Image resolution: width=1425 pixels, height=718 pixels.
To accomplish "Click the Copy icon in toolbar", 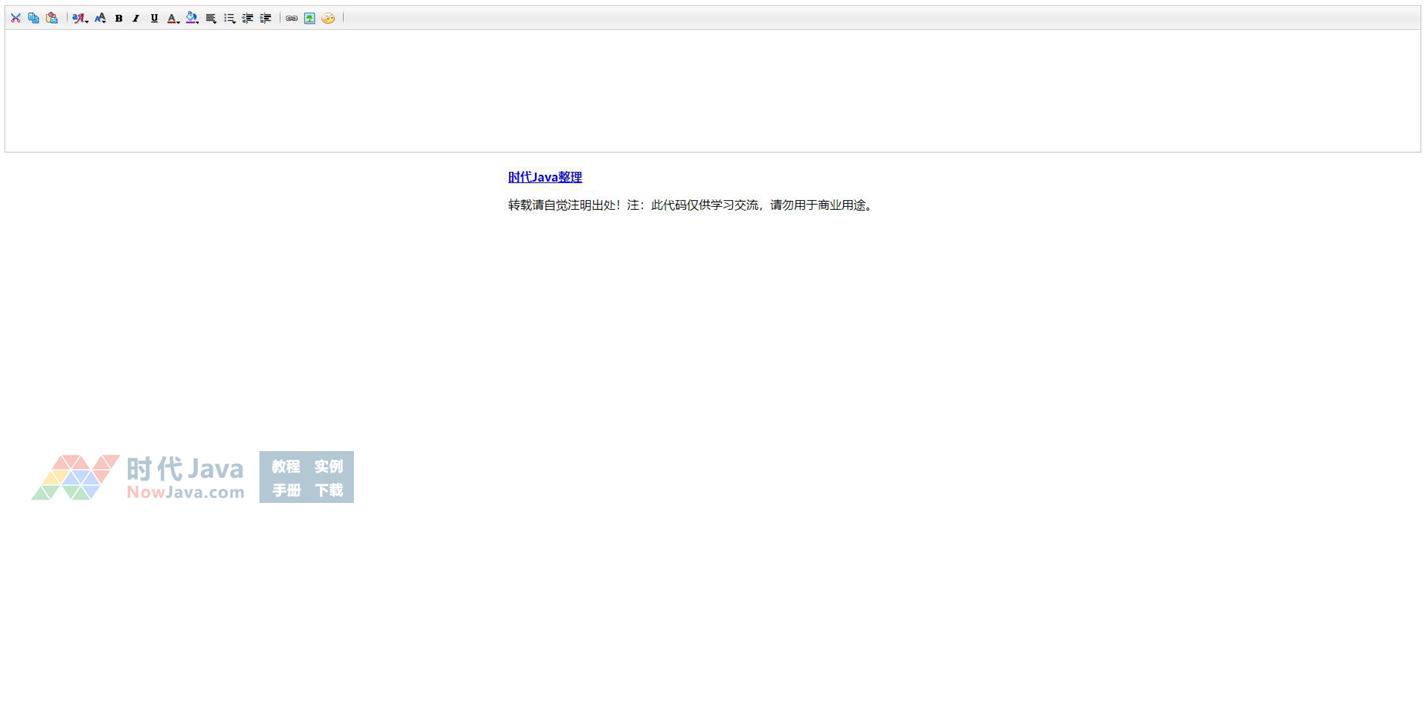I will (x=33, y=18).
